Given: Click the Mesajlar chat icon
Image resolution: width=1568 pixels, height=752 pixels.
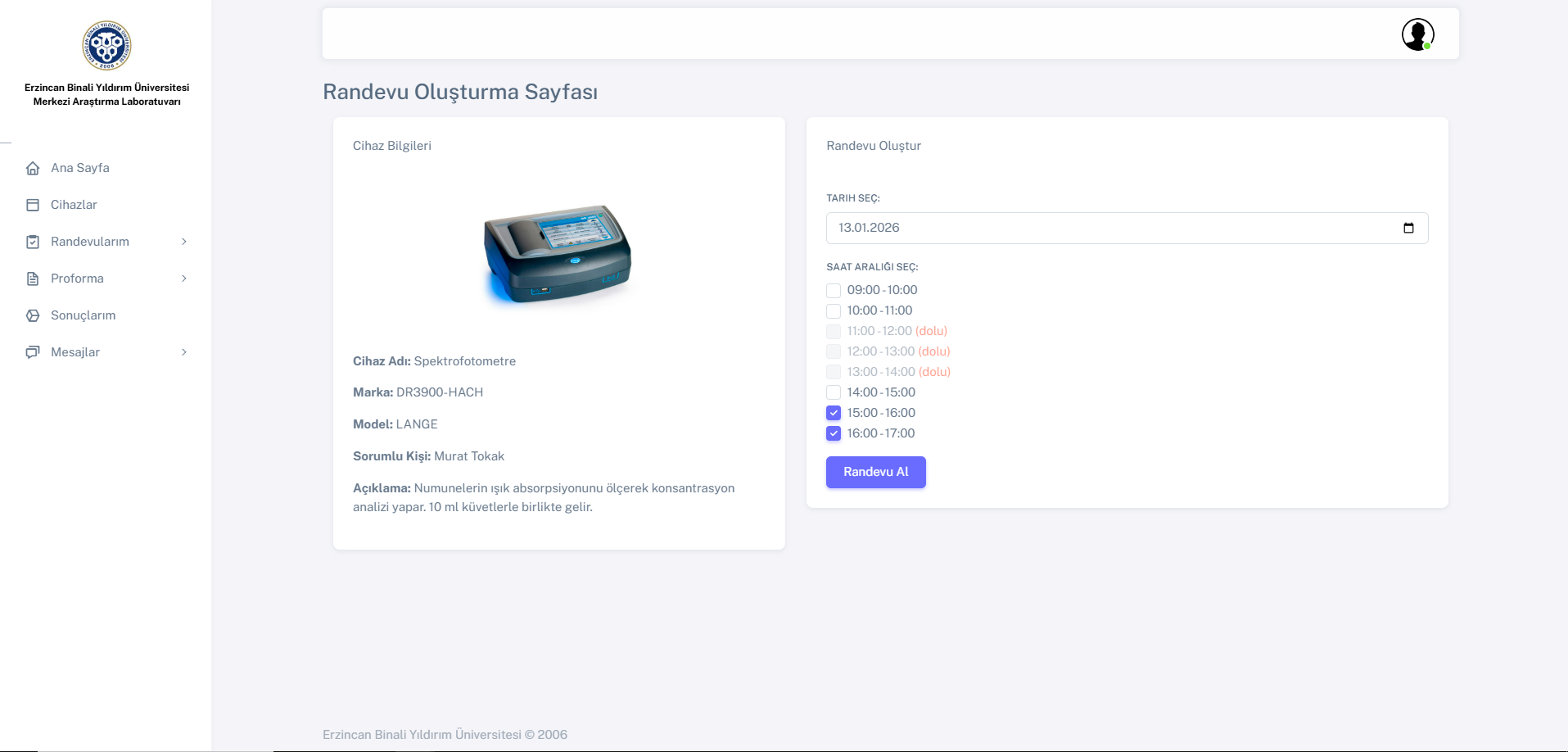Looking at the screenshot, I should 33,352.
